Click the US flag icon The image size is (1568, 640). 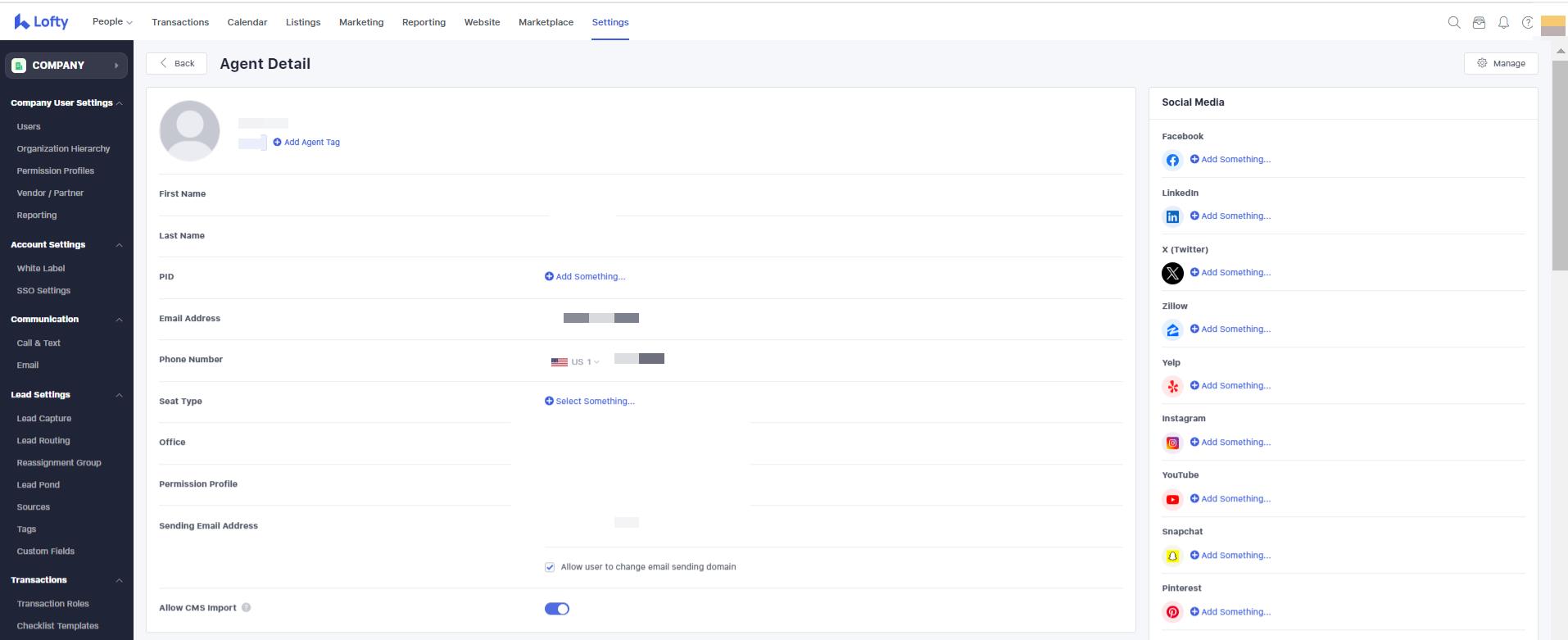pos(560,361)
